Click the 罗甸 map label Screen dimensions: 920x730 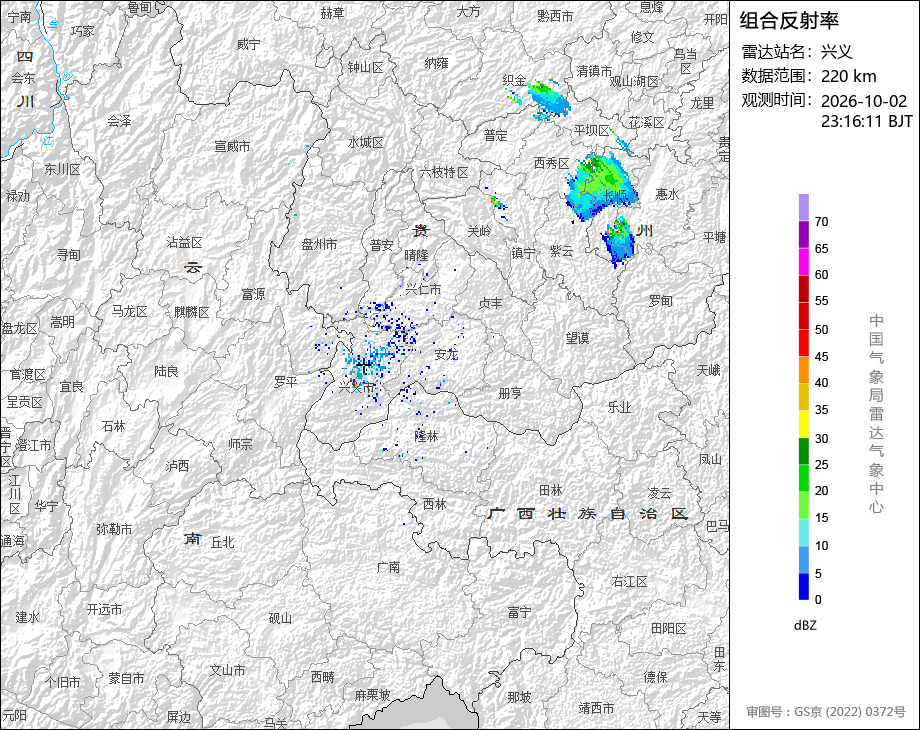660,300
